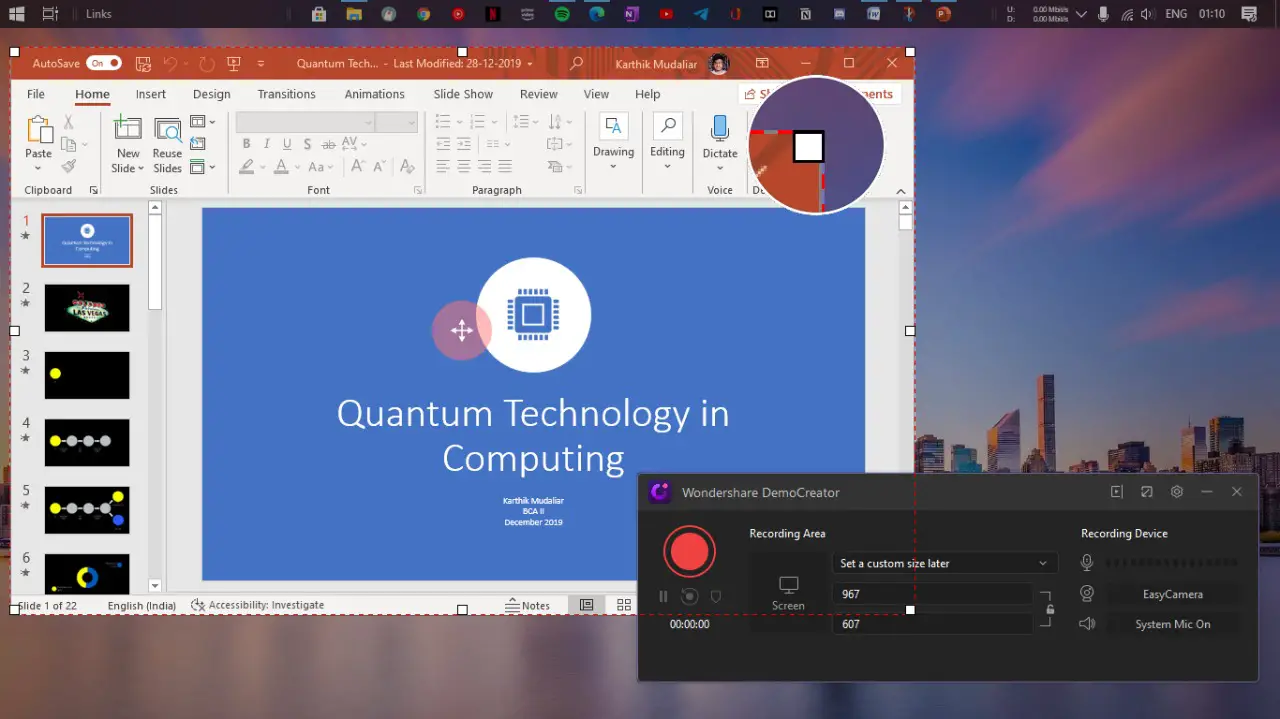Apply strikethrough formatting
This screenshot has height=719, width=1280.
[329, 143]
